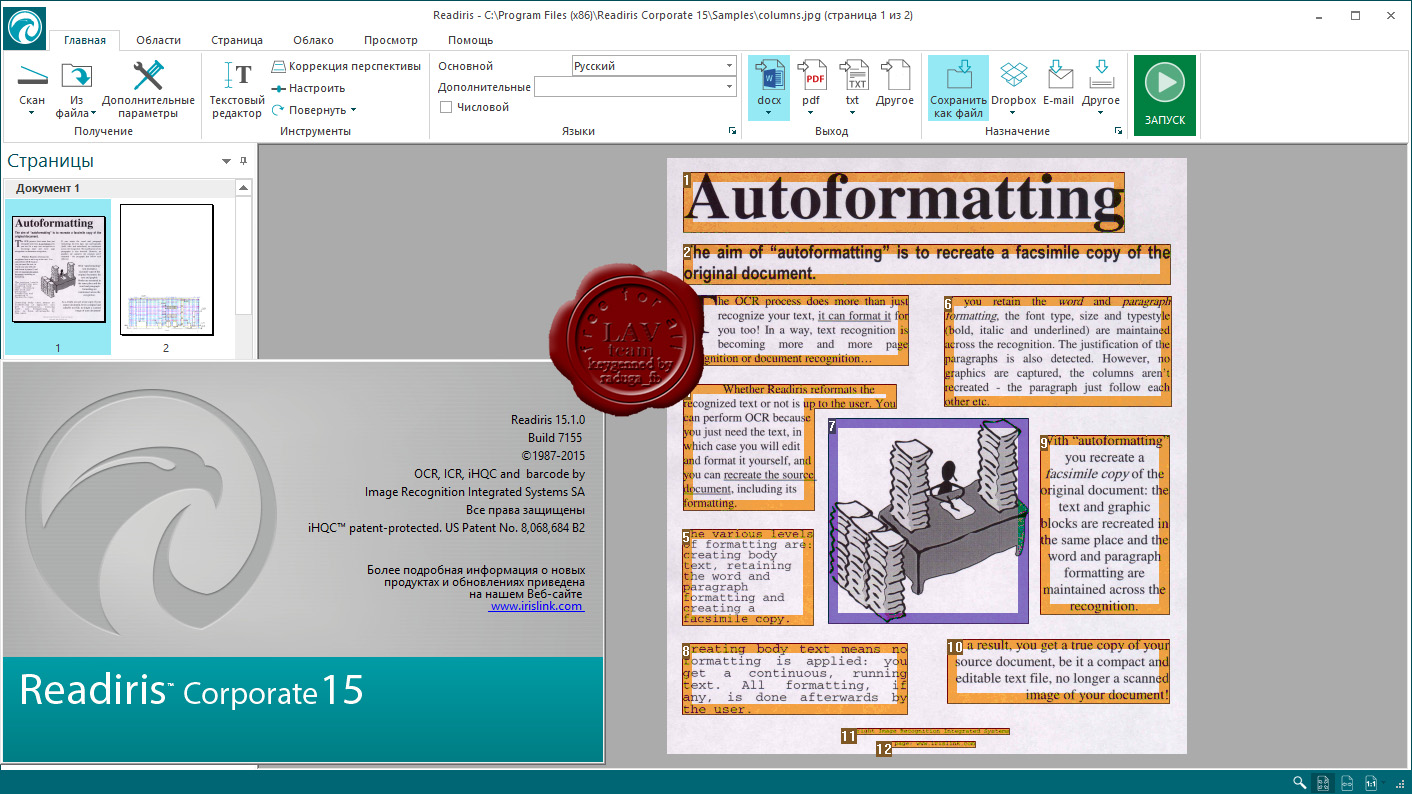The image size is (1412, 794).
Task: Click the 'Readiris 15.1.0' version text
Action: [548, 420]
